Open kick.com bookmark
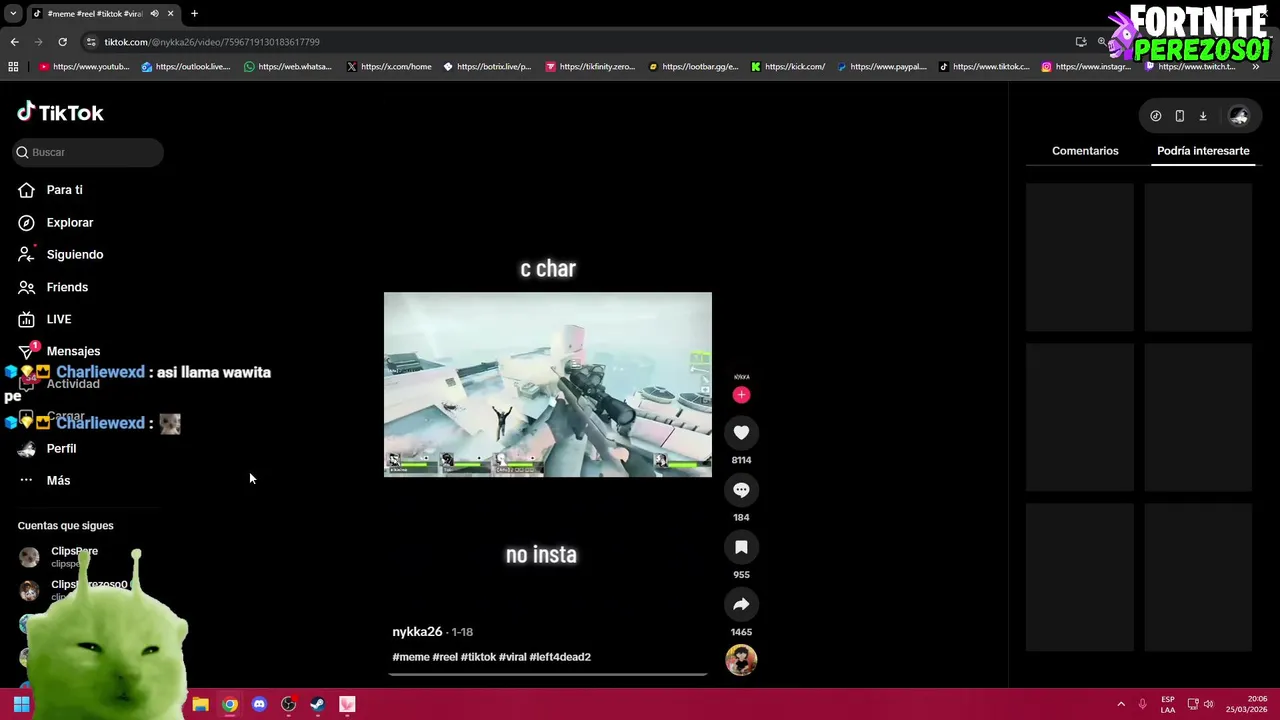 click(x=788, y=67)
